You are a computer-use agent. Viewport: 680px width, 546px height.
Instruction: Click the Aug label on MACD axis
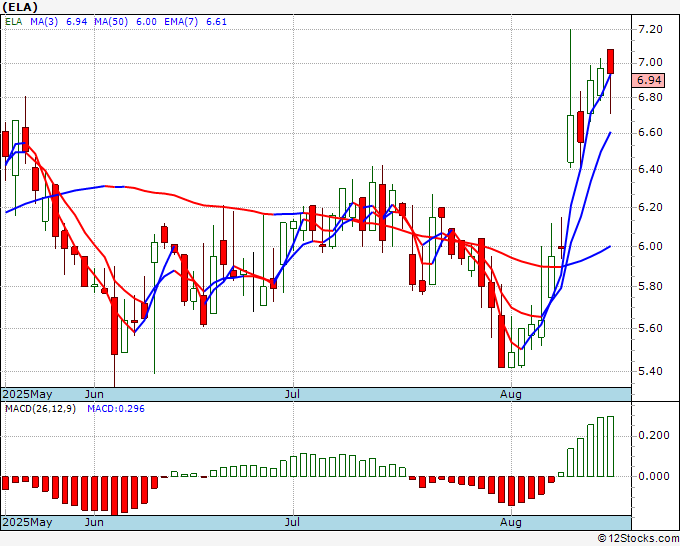[x=510, y=522]
